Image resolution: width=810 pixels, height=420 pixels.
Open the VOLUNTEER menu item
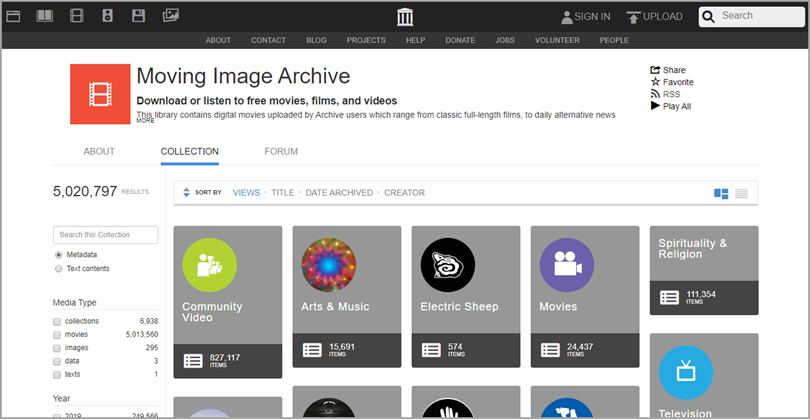click(557, 40)
